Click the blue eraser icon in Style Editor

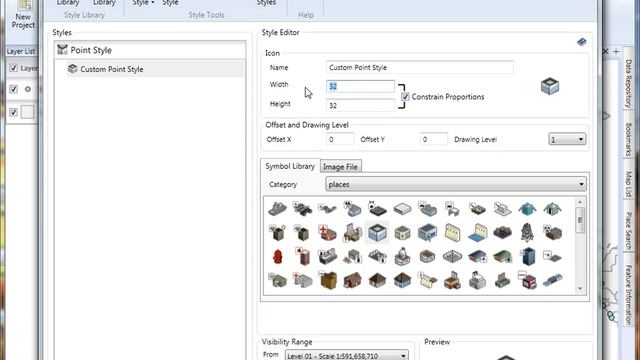[x=582, y=42]
